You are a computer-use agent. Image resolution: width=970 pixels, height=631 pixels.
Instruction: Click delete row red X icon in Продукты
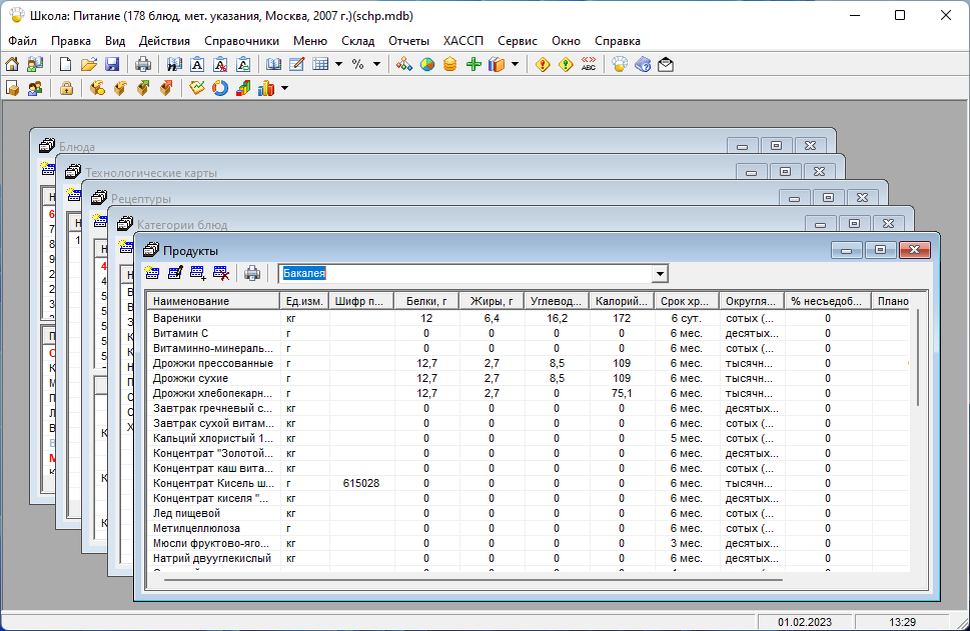[x=221, y=273]
